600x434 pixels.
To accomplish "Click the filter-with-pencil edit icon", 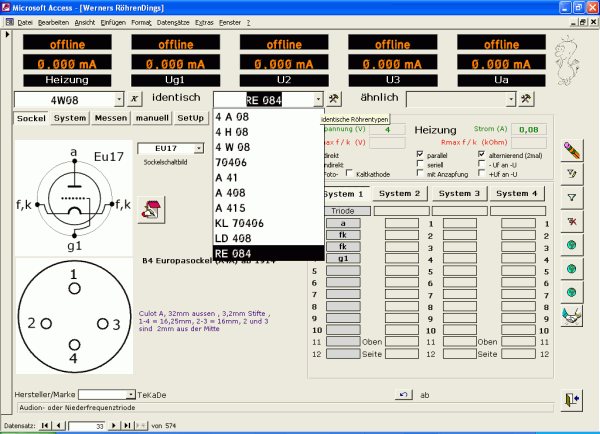I will tap(572, 174).
